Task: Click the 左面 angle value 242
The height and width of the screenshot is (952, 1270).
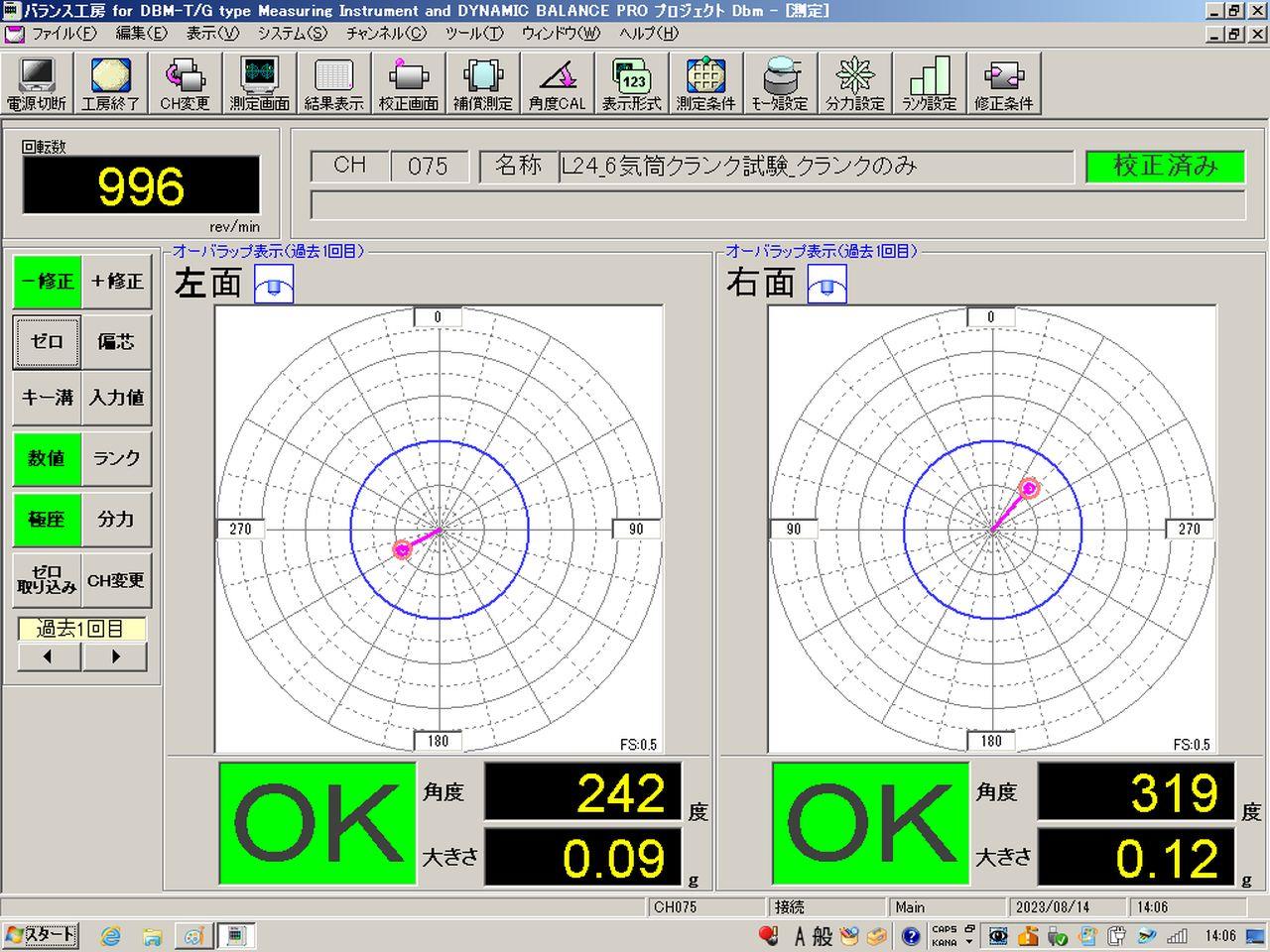Action: [x=582, y=791]
